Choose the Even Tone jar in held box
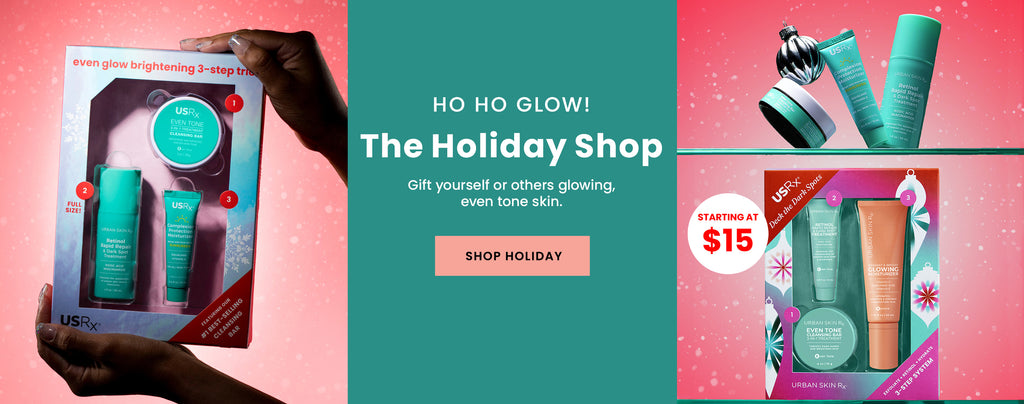The height and width of the screenshot is (404, 1024). pos(185,131)
